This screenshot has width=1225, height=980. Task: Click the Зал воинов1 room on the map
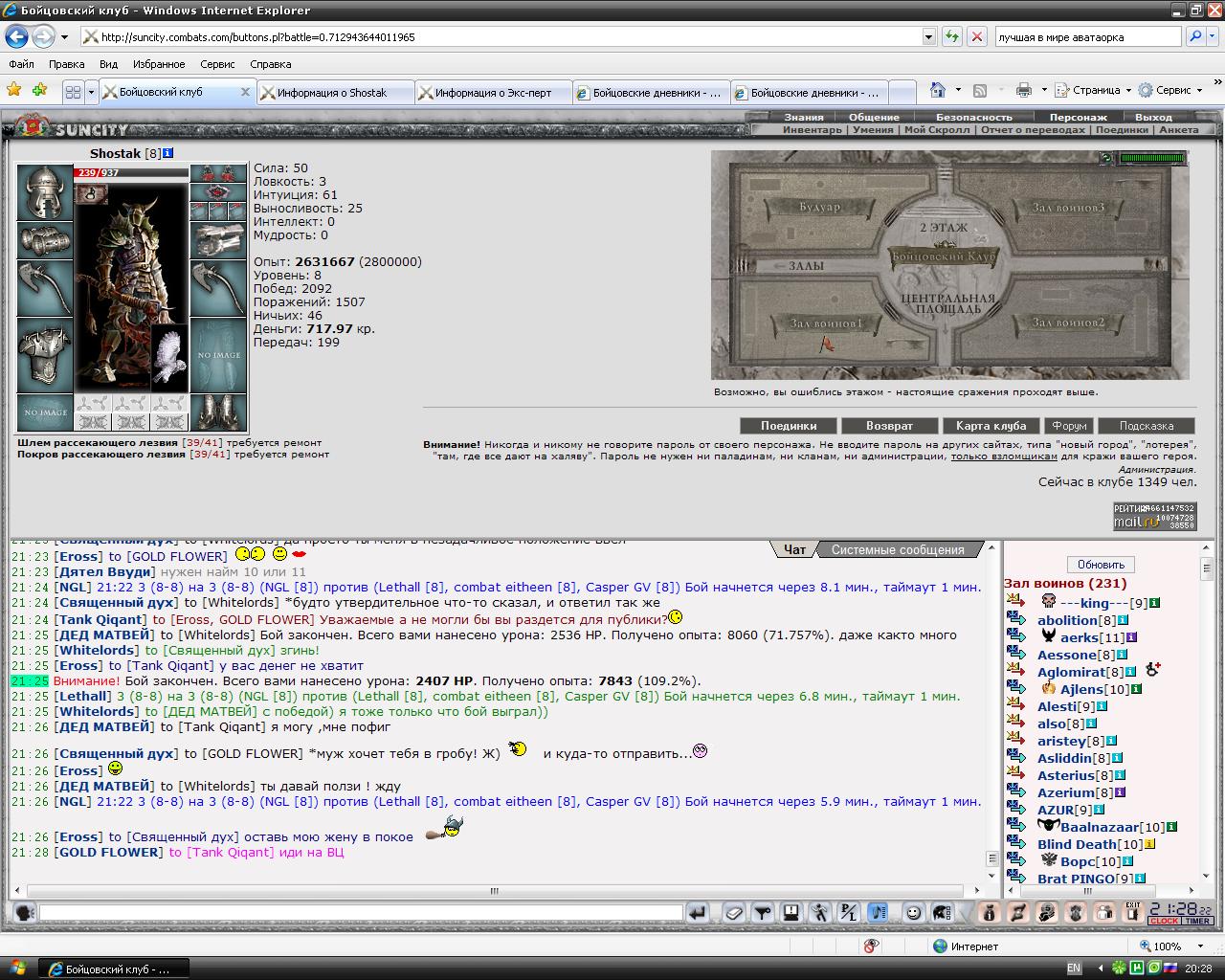[x=826, y=323]
